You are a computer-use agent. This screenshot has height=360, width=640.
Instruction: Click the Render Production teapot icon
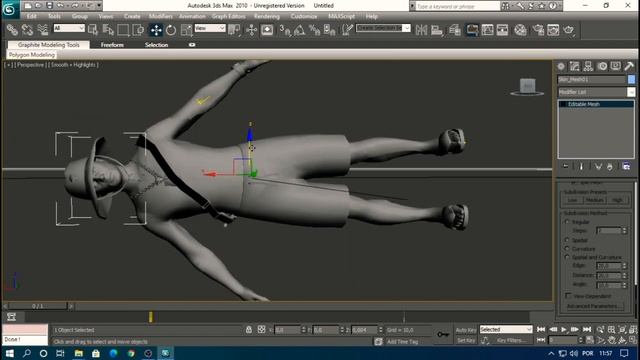point(569,30)
